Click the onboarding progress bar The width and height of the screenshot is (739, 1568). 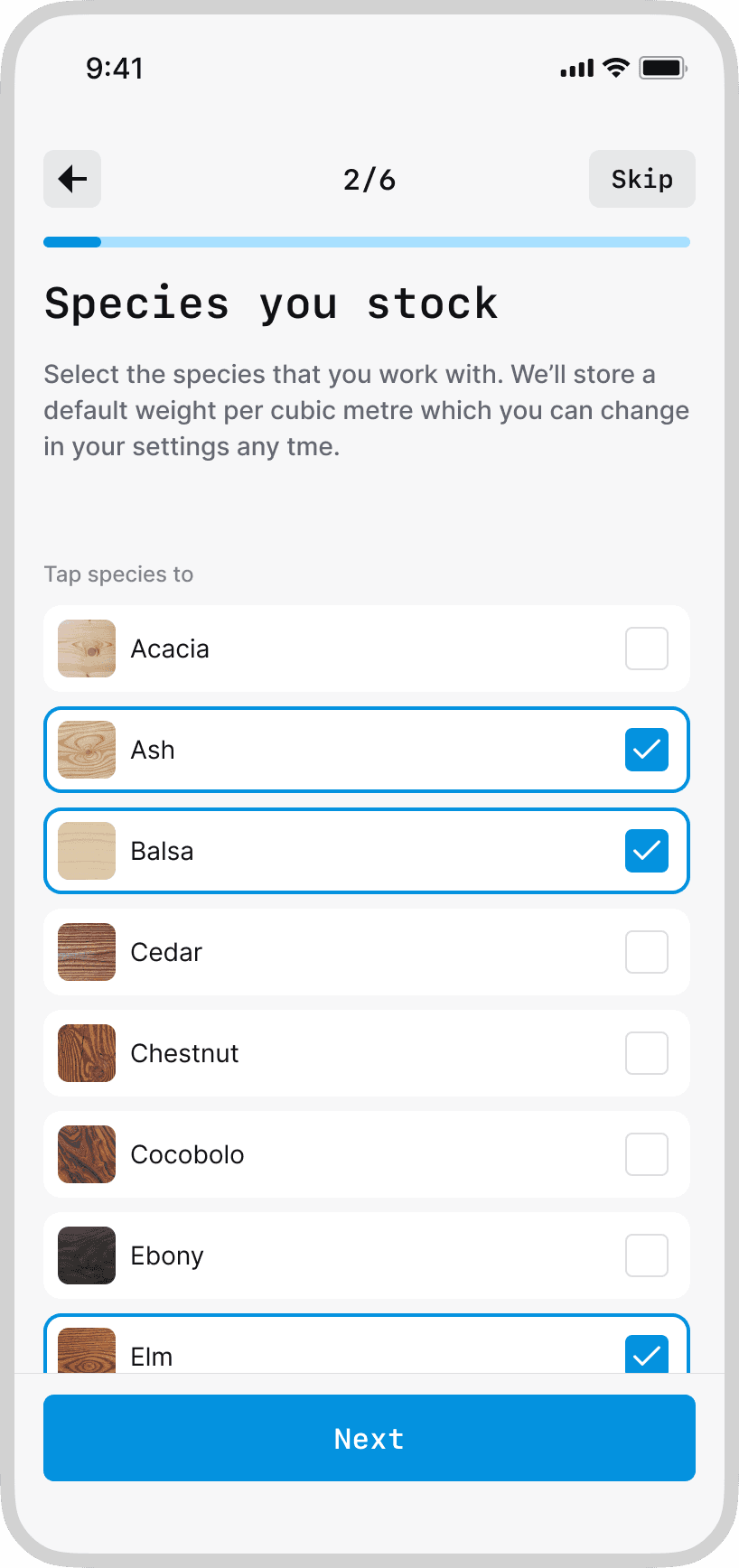point(367,242)
